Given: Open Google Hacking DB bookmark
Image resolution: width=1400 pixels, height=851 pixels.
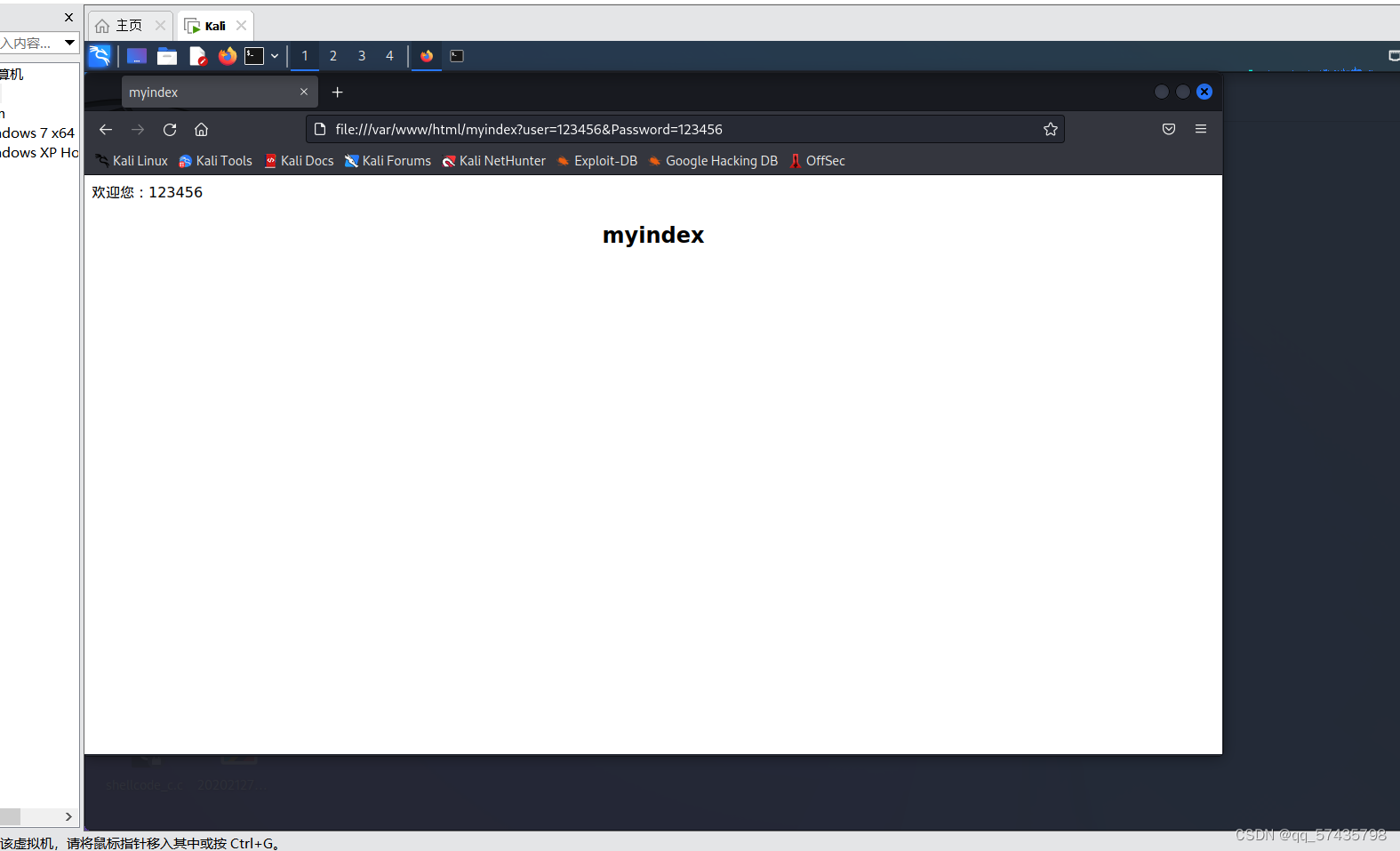Looking at the screenshot, I should click(714, 161).
